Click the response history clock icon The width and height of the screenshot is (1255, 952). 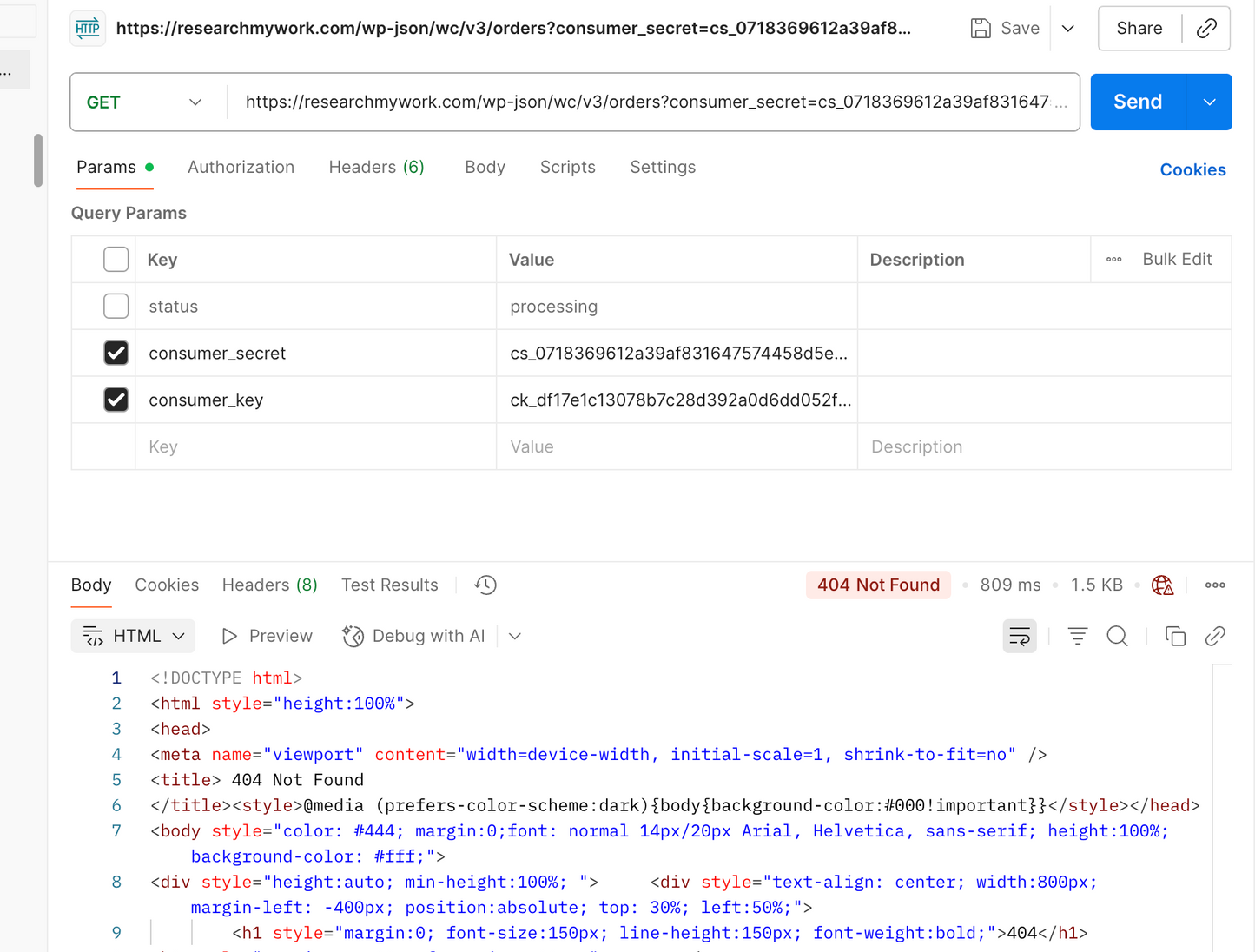point(485,585)
